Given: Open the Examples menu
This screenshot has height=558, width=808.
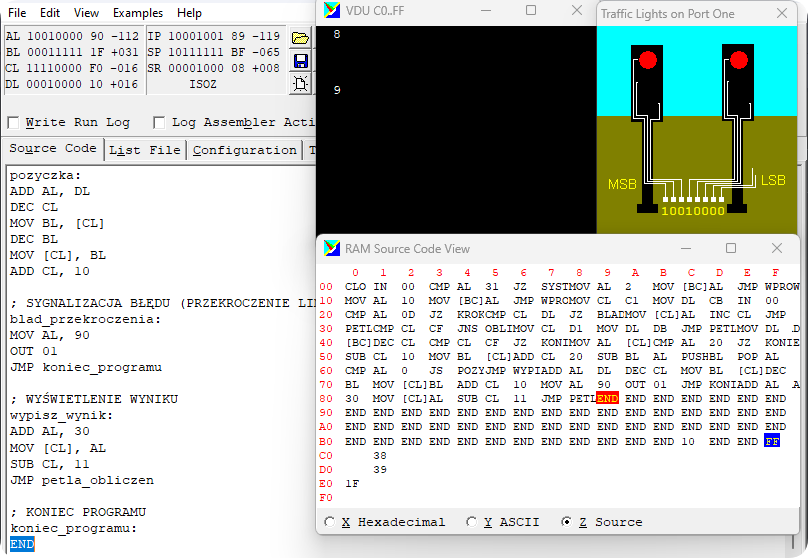Looking at the screenshot, I should [137, 13].
